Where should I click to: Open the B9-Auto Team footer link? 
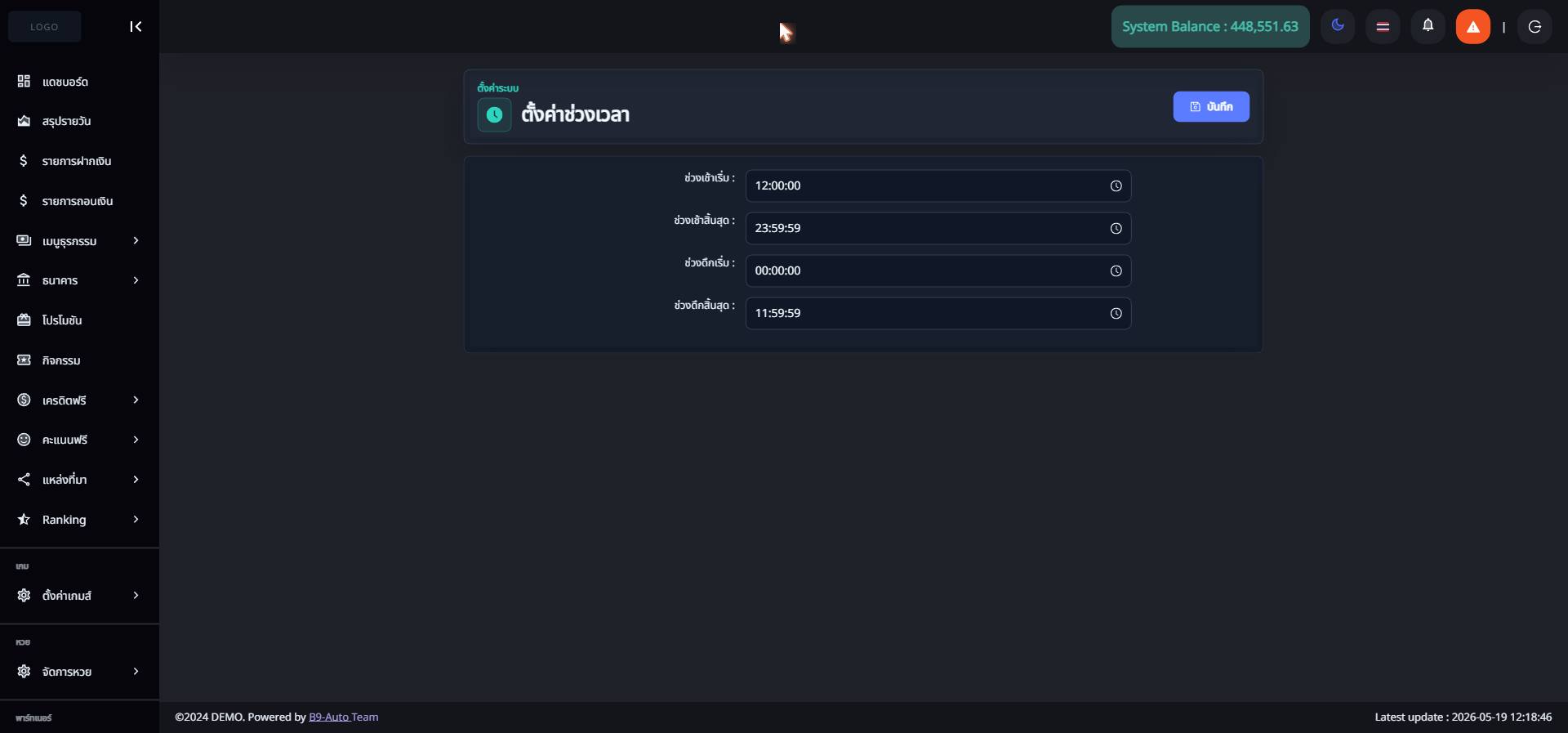[343, 717]
